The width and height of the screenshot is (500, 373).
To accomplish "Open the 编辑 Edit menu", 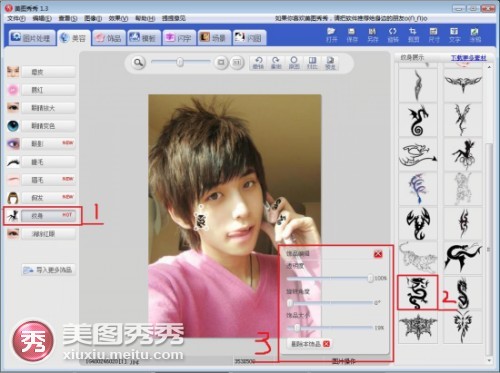I will coord(42,18).
